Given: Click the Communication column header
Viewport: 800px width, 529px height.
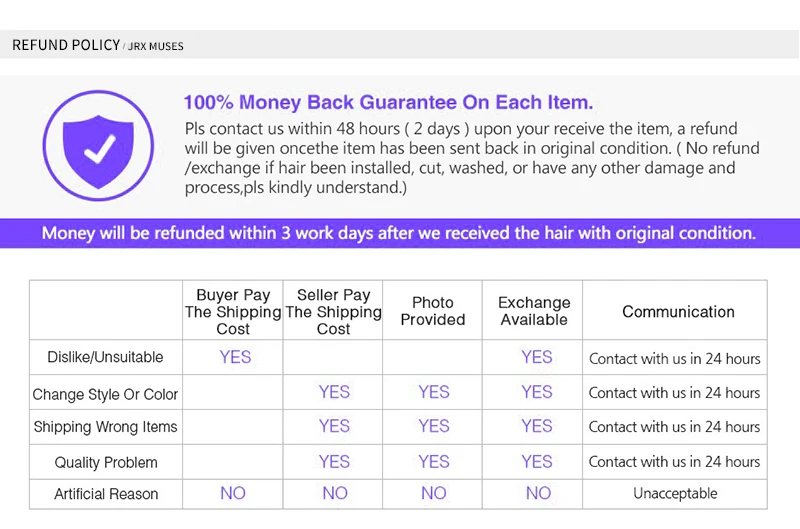Looking at the screenshot, I should pyautogui.click(x=678, y=312).
